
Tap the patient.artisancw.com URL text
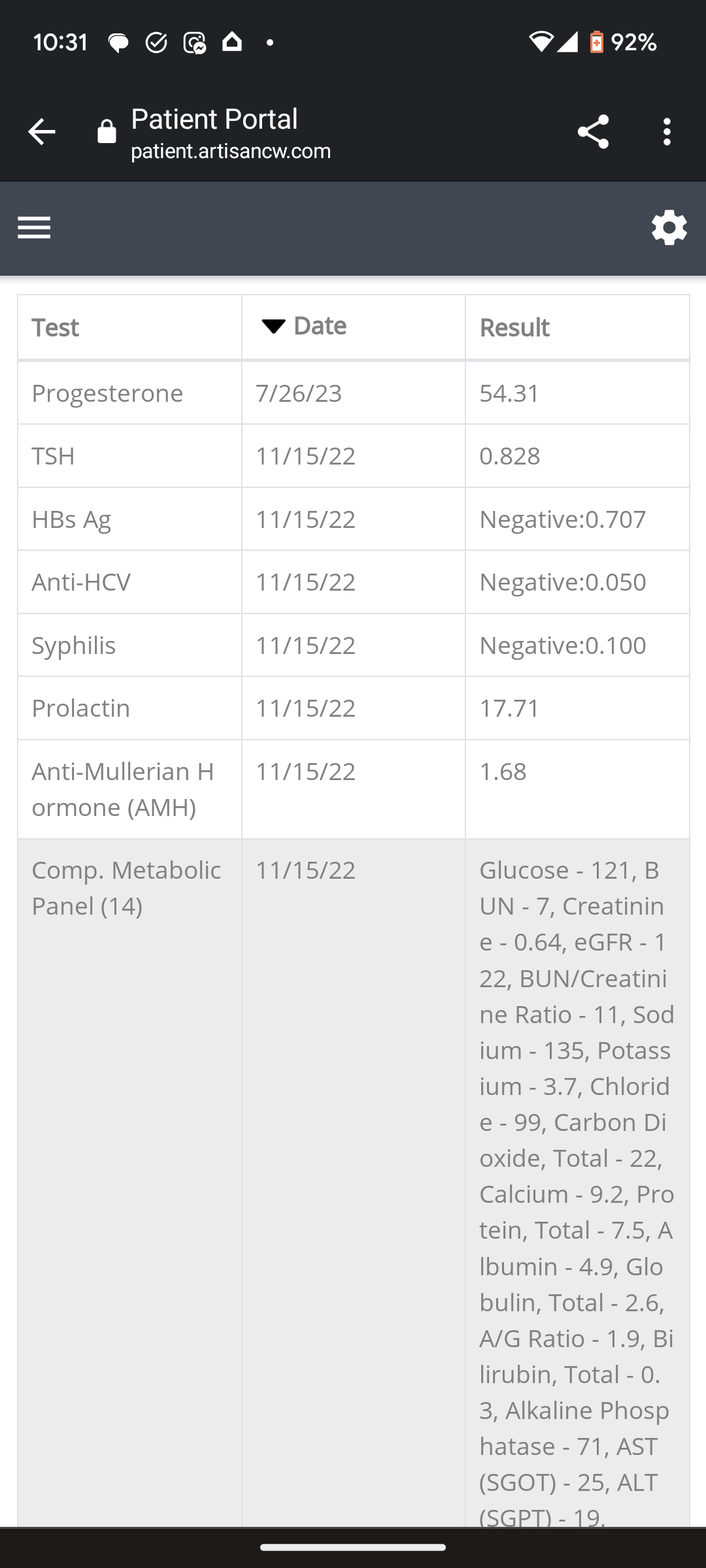coord(231,152)
